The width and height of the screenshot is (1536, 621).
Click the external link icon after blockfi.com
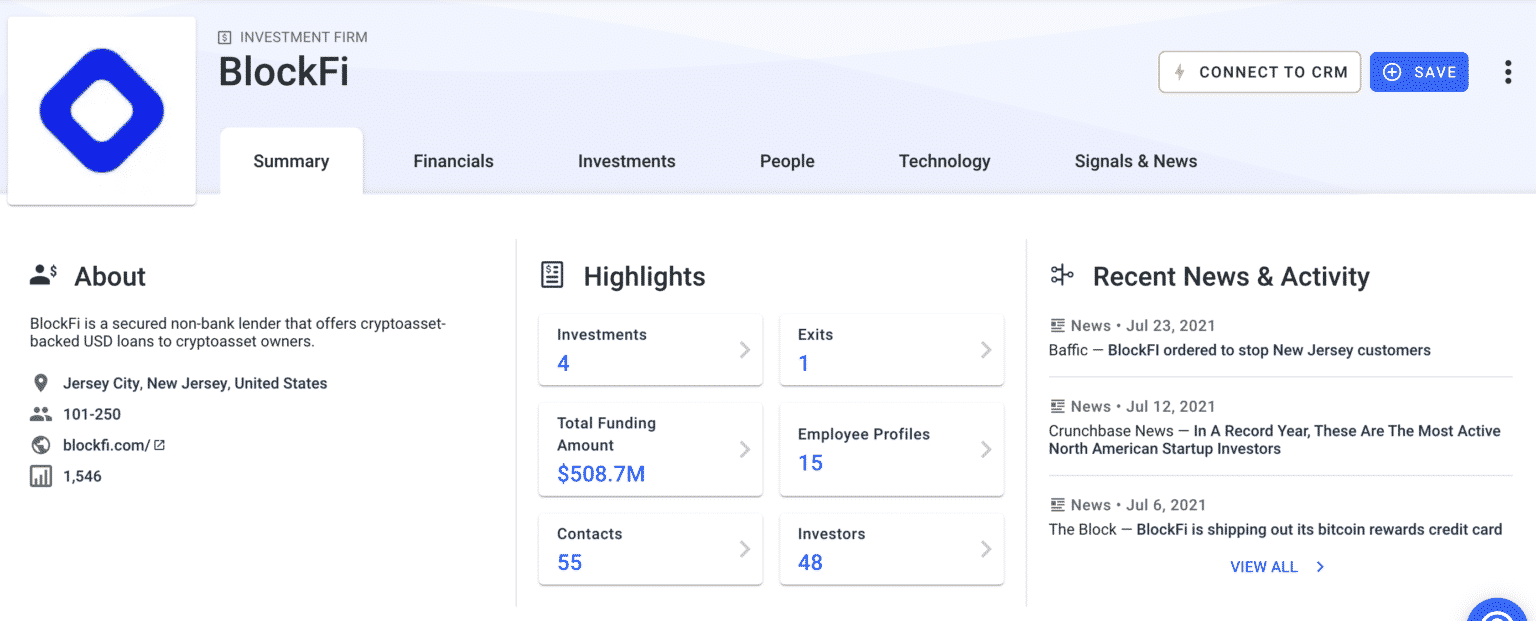(x=159, y=445)
